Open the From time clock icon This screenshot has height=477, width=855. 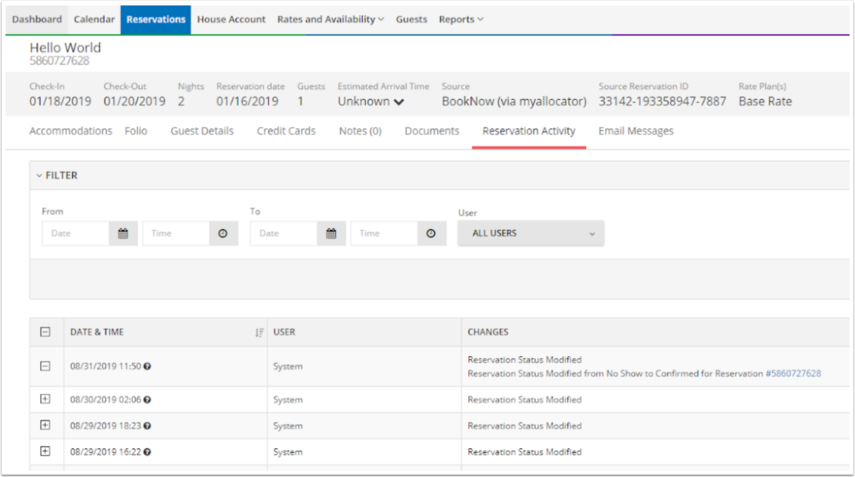pyautogui.click(x=223, y=233)
